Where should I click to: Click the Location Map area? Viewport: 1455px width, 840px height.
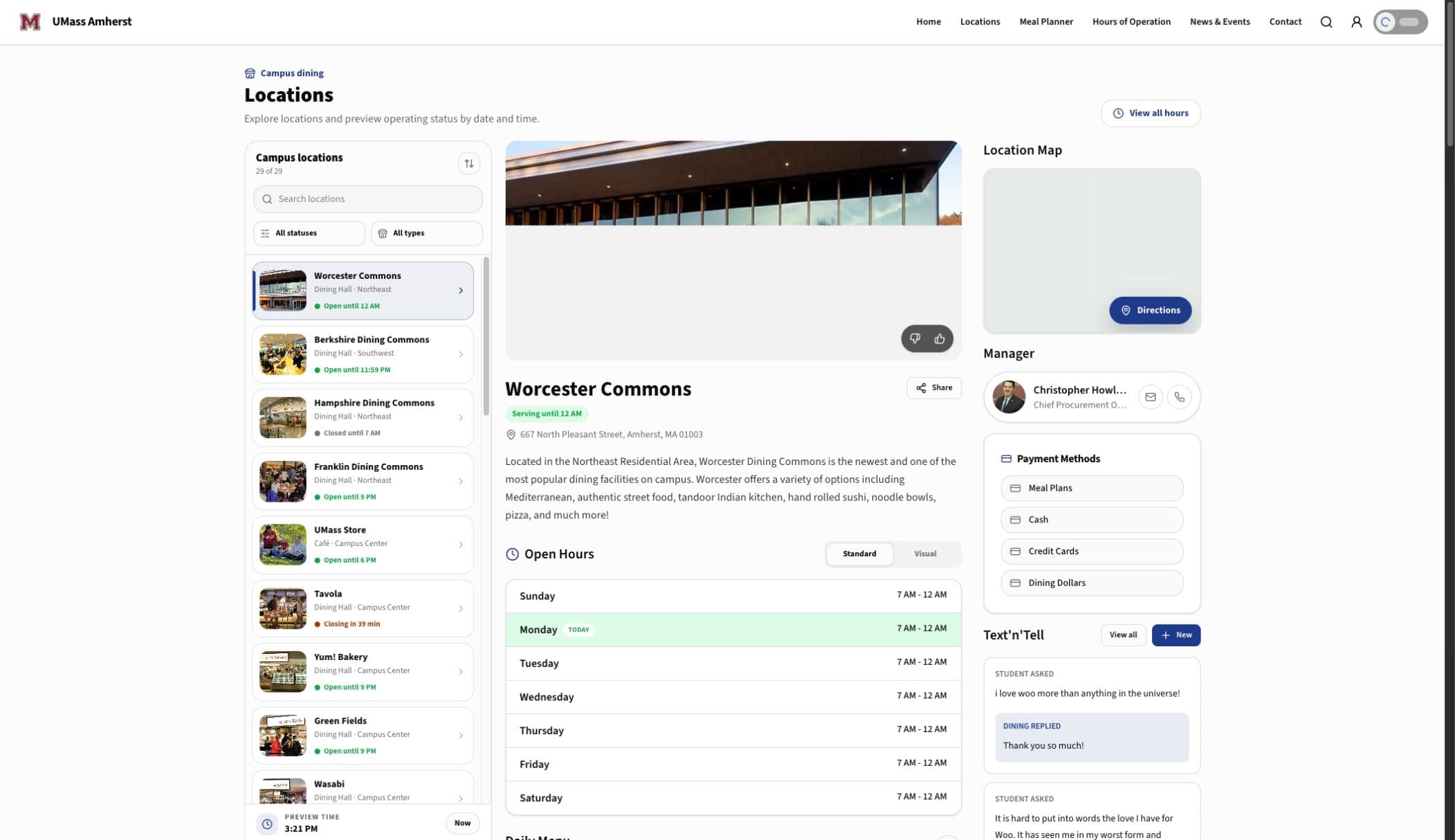1091,250
